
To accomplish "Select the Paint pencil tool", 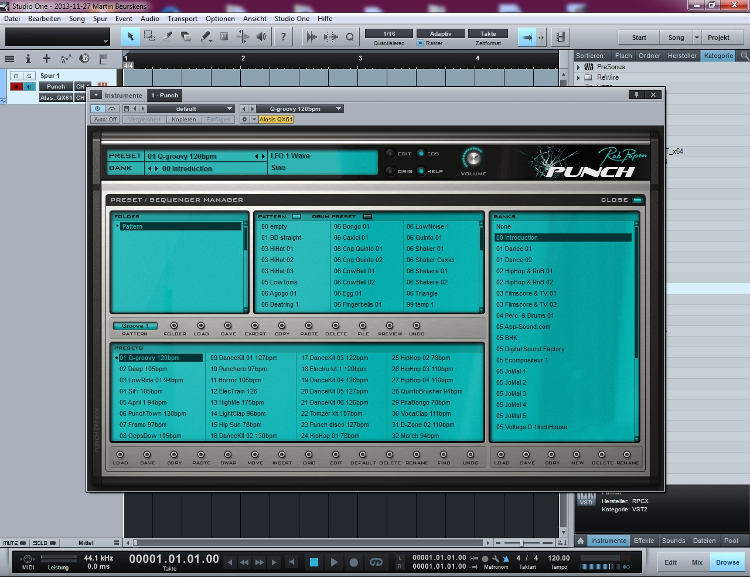I will (206, 37).
